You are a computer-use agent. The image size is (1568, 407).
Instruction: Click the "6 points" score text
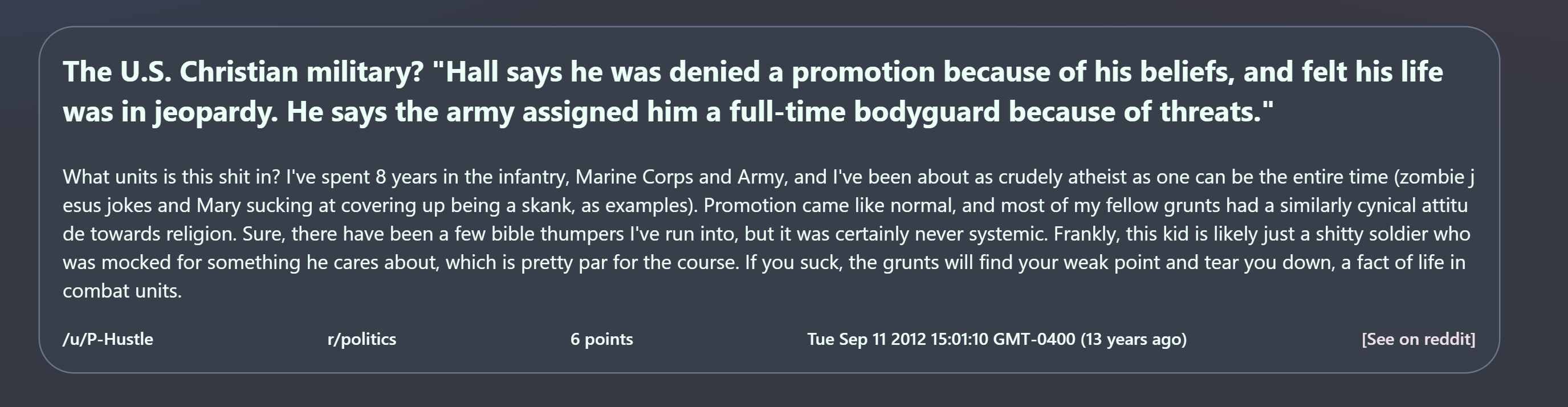[x=601, y=339]
